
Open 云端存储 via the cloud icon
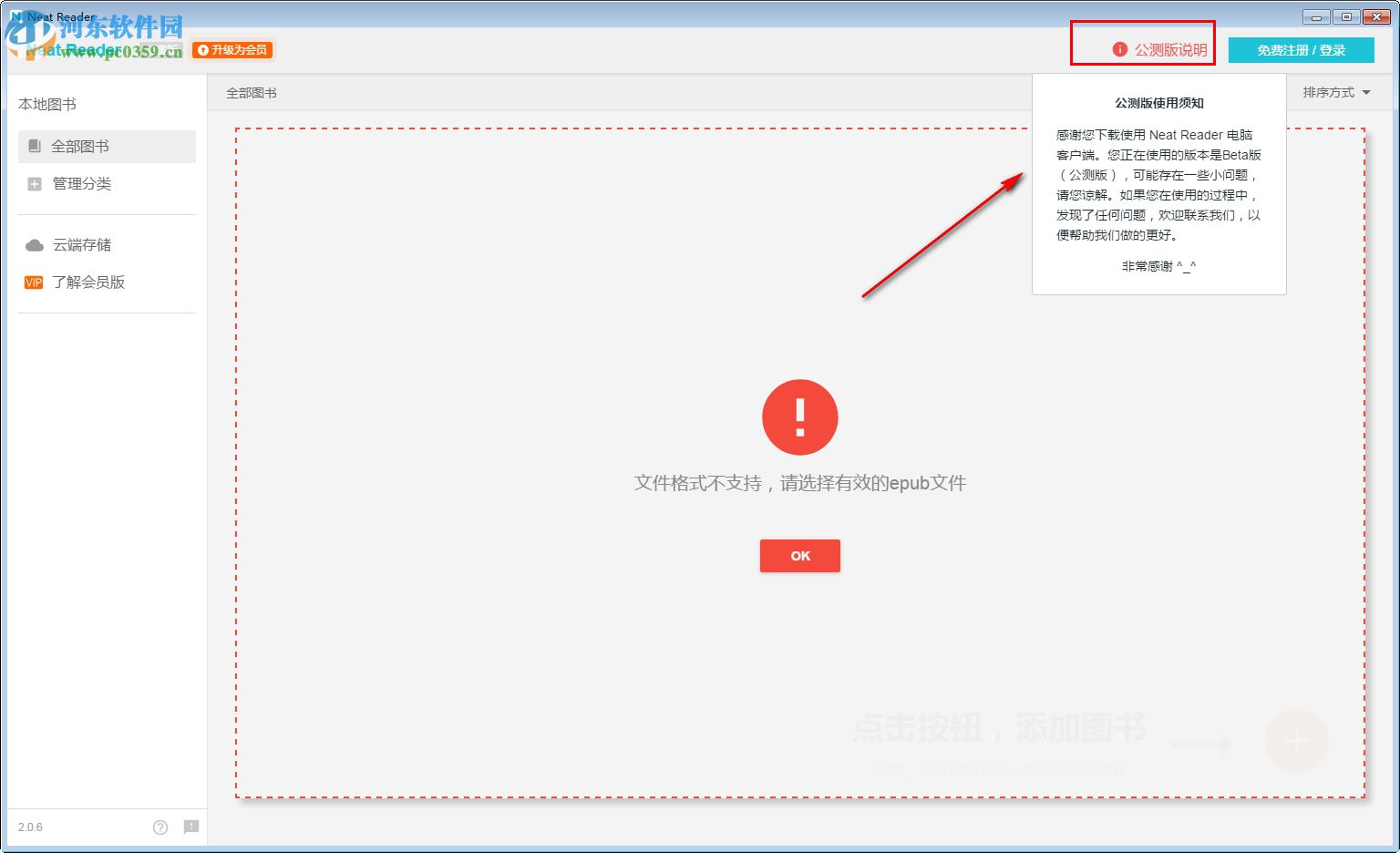click(34, 244)
